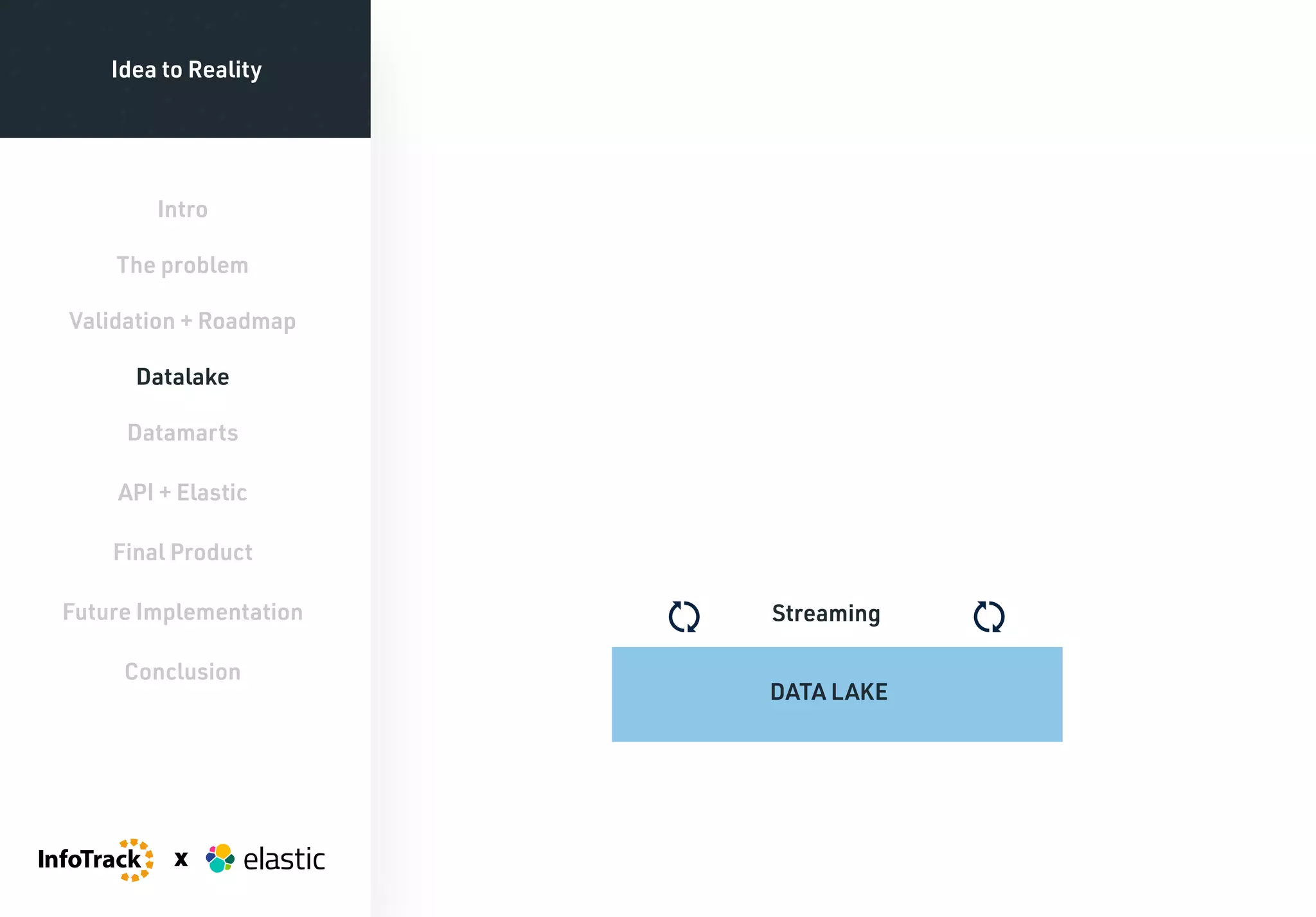Open the API + Elastic section
Image resolution: width=1316 pixels, height=917 pixels.
click(x=182, y=493)
